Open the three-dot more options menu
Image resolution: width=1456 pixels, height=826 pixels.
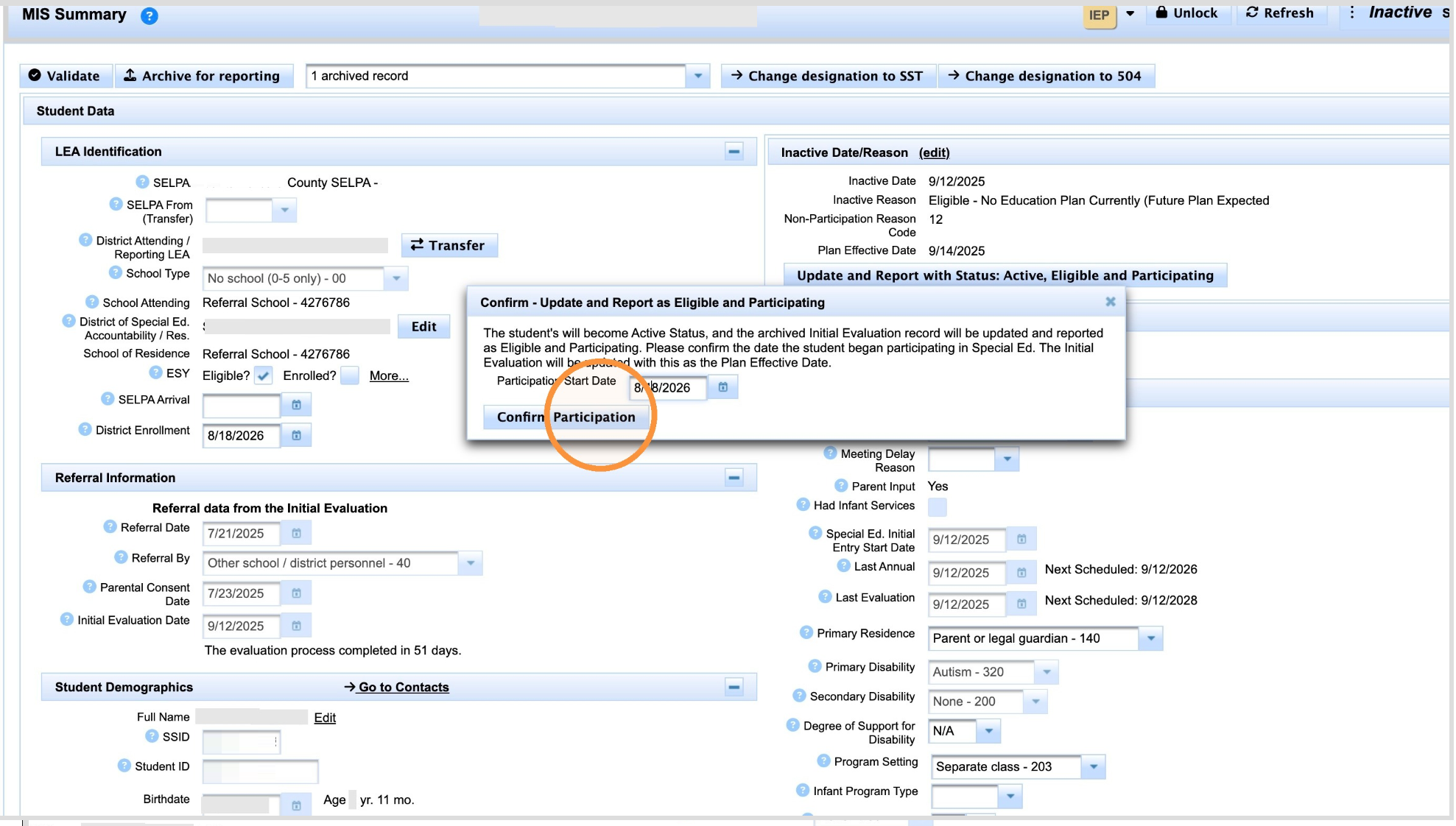pyautogui.click(x=1351, y=13)
